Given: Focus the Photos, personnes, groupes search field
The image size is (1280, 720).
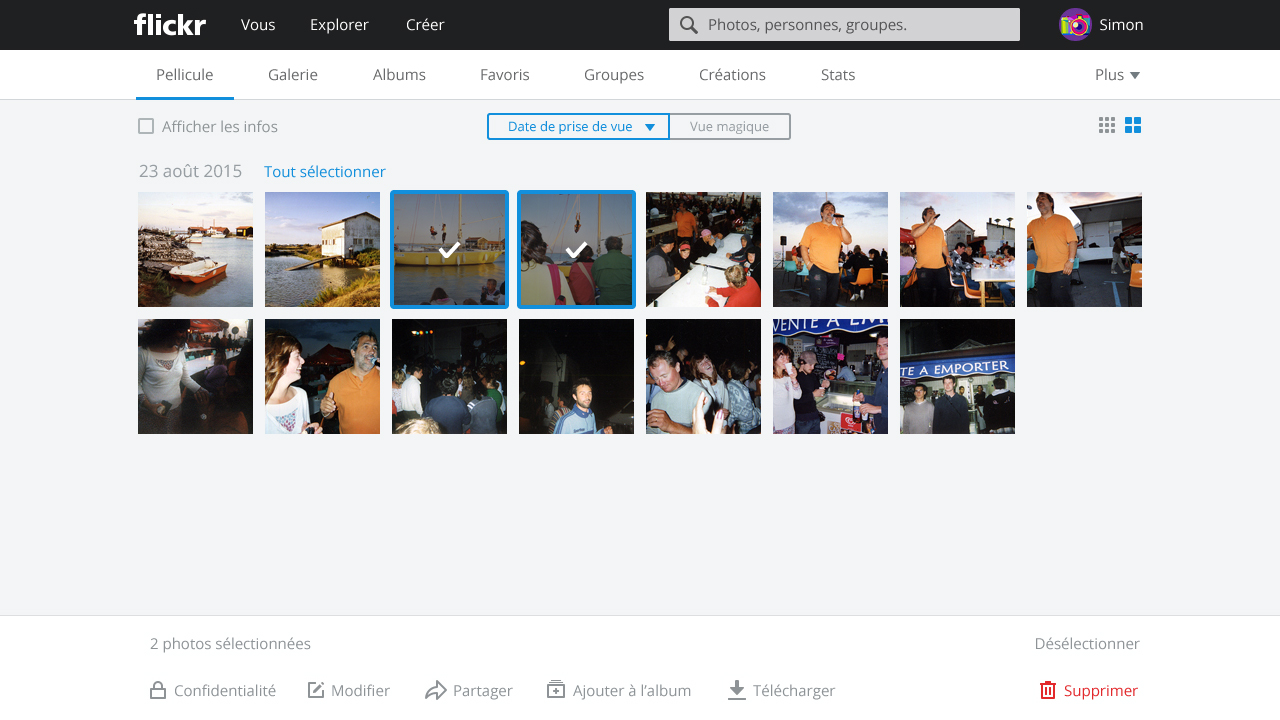Looking at the screenshot, I should 844,25.
